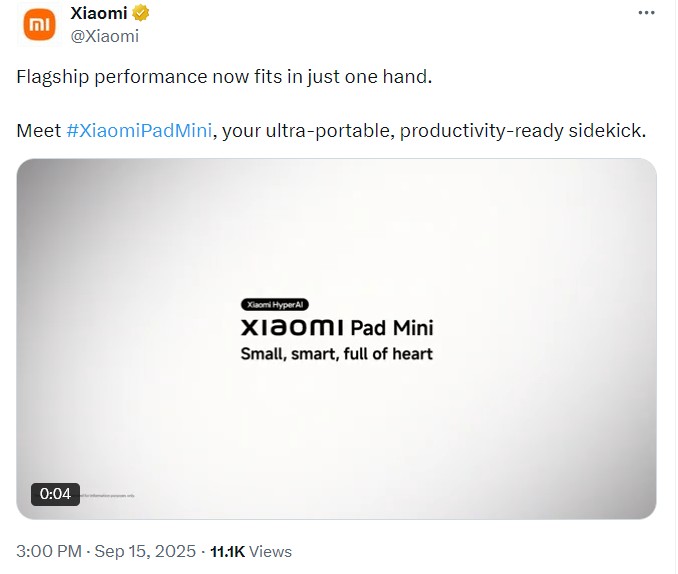The width and height of the screenshot is (678, 574).
Task: View the 11.1K view count
Action: coord(227,552)
